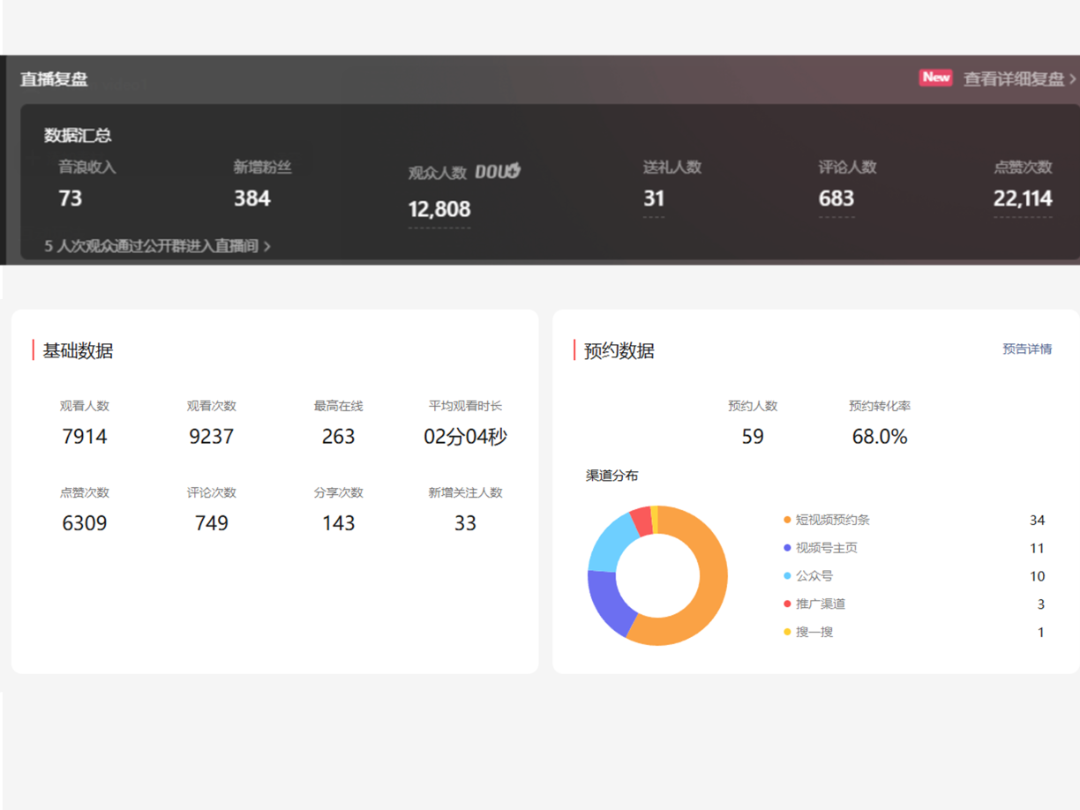Click the 12,808 audience count value
The height and width of the screenshot is (810, 1080).
pos(439,209)
